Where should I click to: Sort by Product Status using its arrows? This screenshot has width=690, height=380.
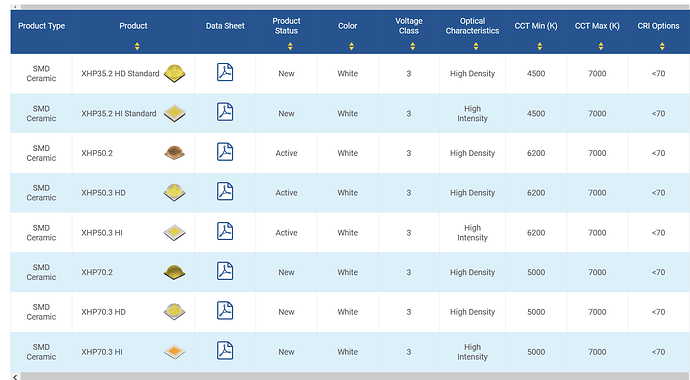[290, 46]
